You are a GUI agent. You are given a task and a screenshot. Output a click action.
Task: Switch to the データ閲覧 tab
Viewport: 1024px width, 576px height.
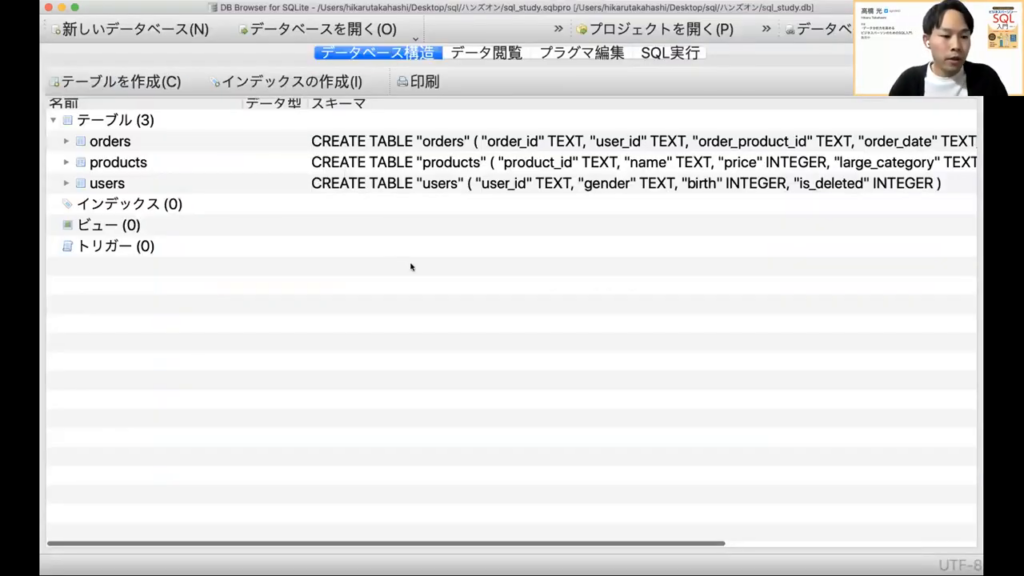(486, 53)
